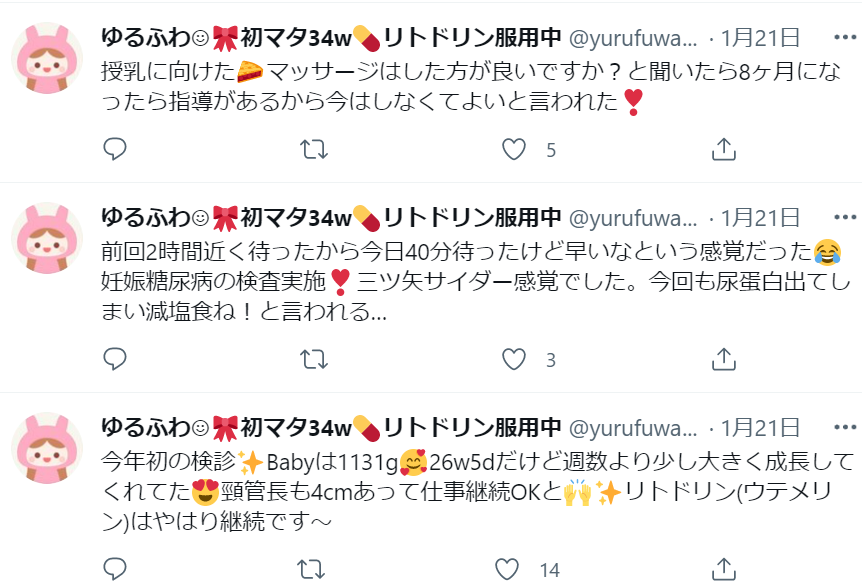
Task: Open more options for the first tweet
Action: (845, 37)
